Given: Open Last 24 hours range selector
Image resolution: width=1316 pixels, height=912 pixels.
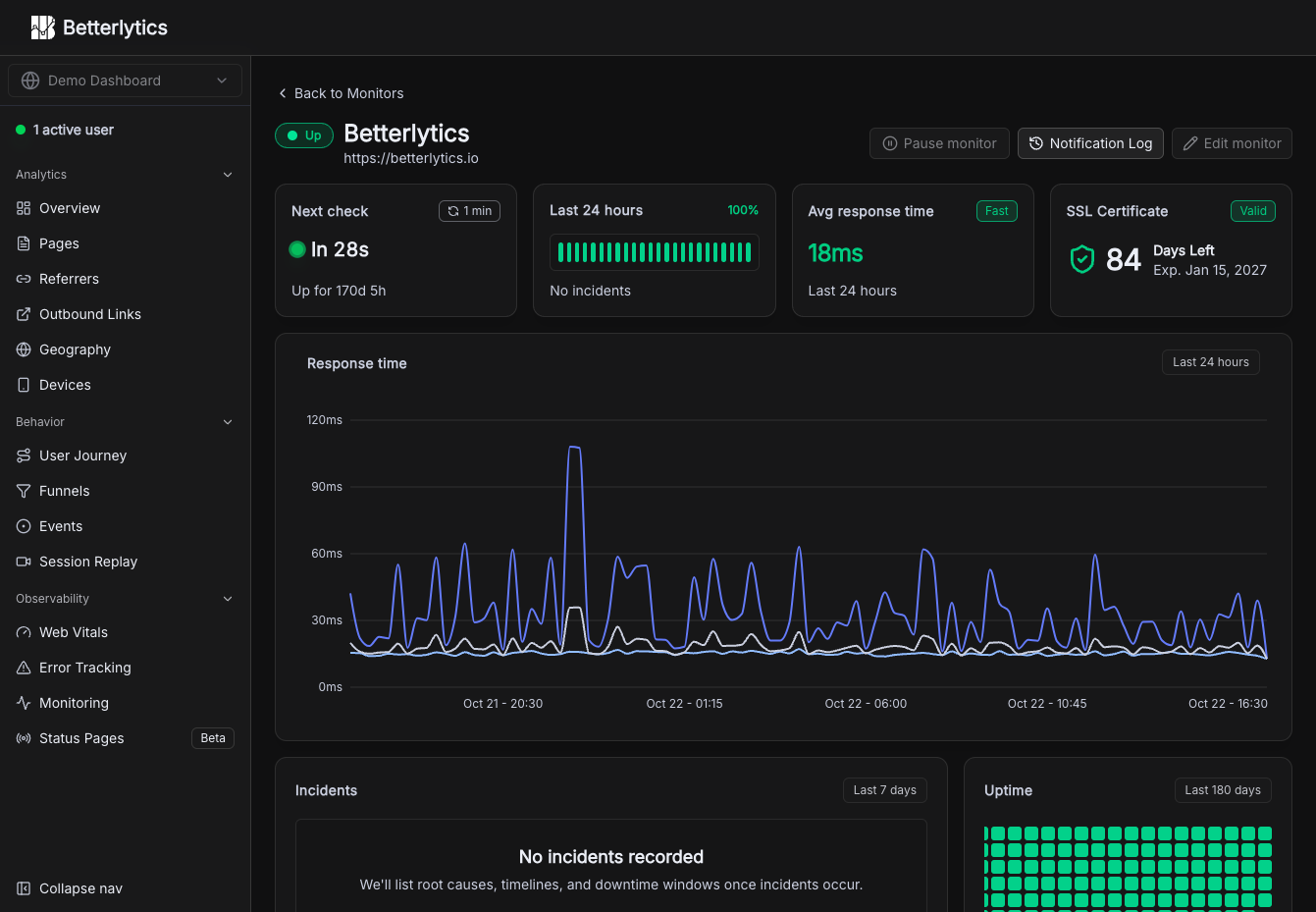Looking at the screenshot, I should pyautogui.click(x=1210, y=362).
